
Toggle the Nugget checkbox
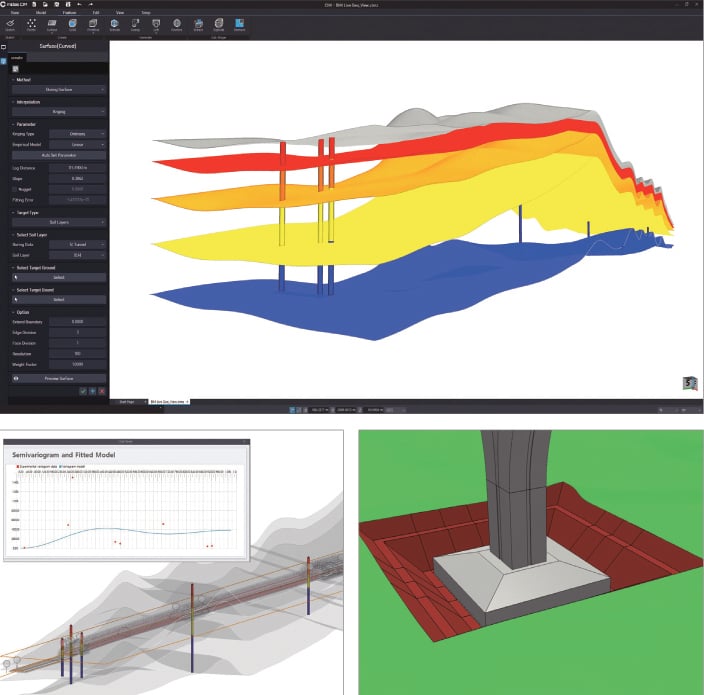click(x=15, y=189)
